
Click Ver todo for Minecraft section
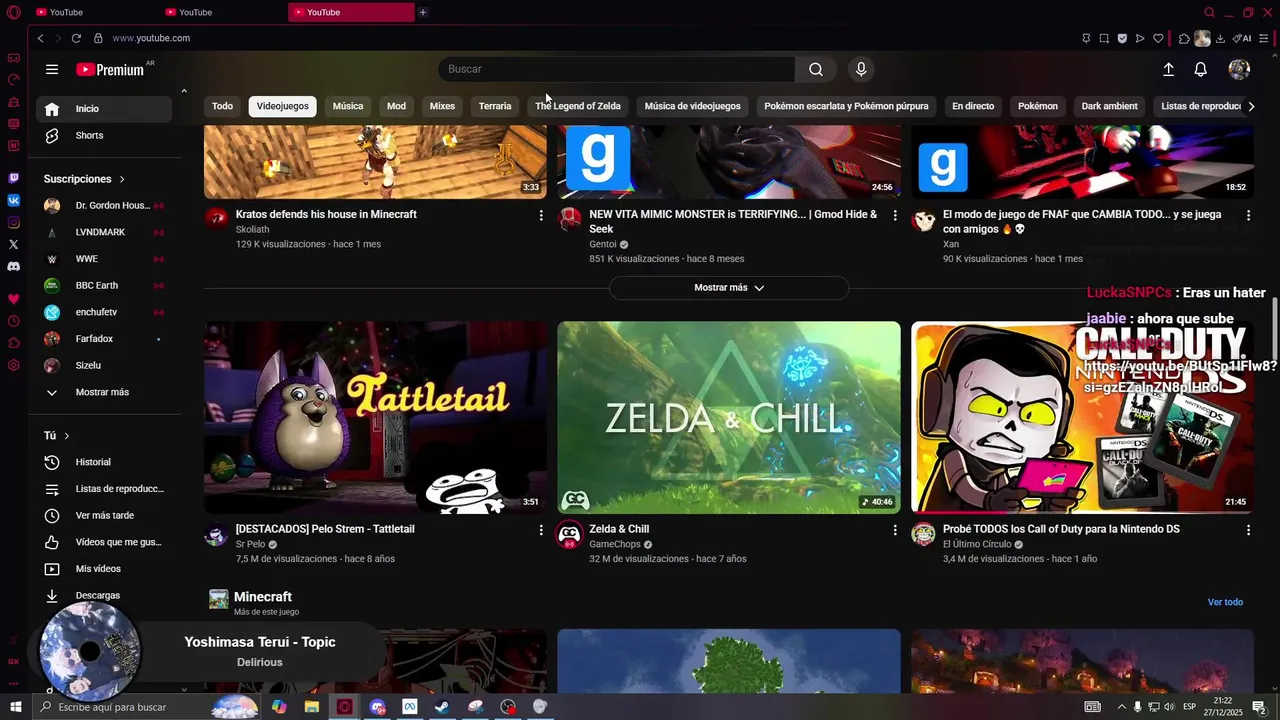click(x=1225, y=602)
